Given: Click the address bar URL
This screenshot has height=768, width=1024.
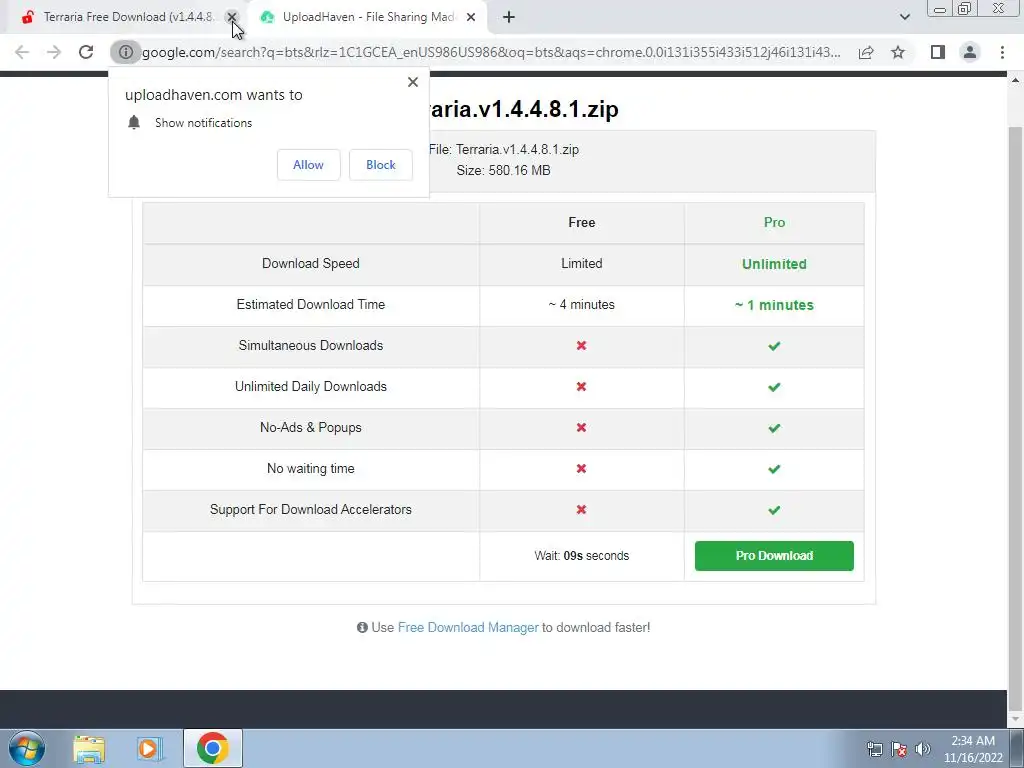Looking at the screenshot, I should tap(491, 52).
